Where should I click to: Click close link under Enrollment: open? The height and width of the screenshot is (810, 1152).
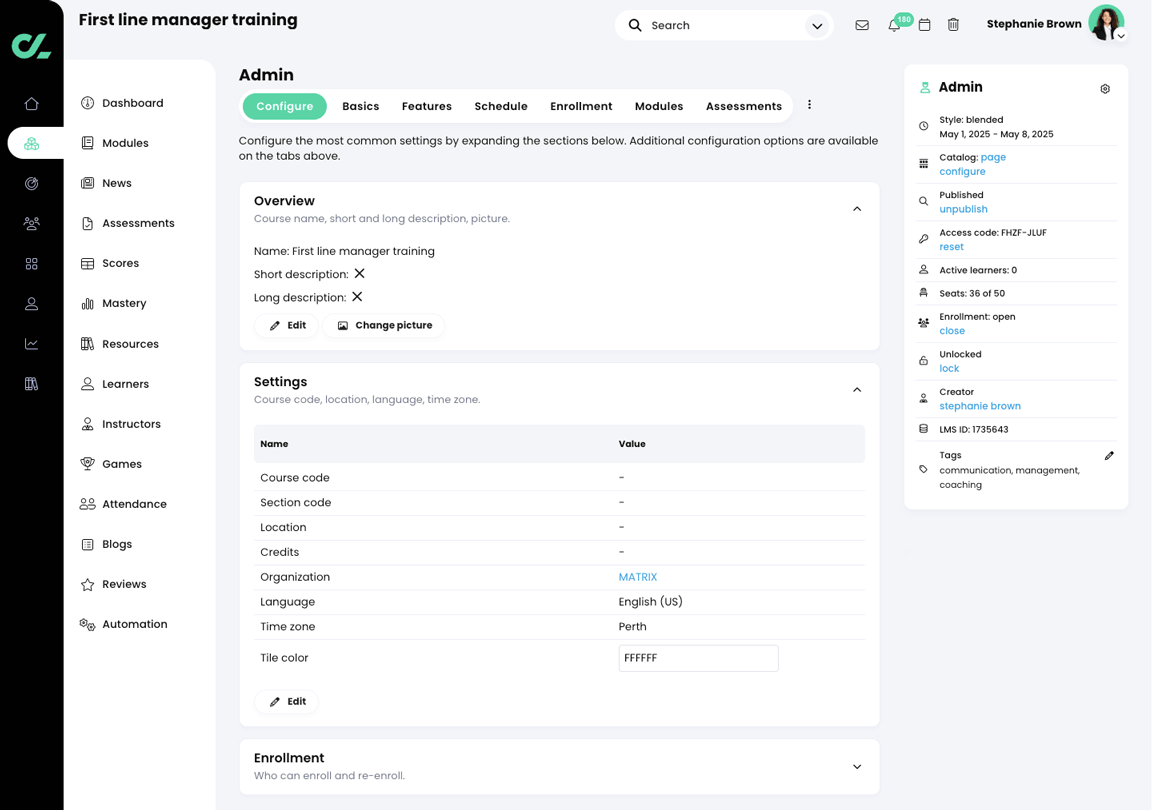point(952,331)
